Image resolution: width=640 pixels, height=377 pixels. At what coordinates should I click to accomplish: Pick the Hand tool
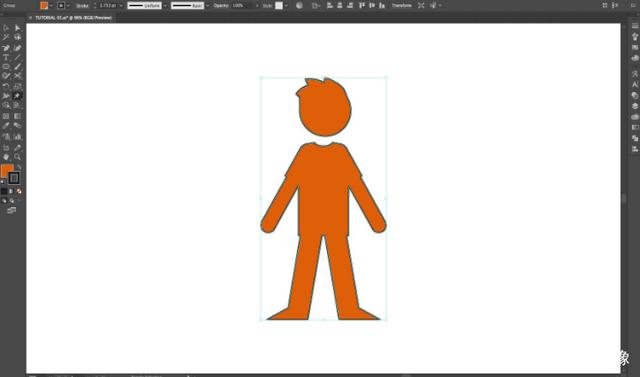tap(6, 157)
